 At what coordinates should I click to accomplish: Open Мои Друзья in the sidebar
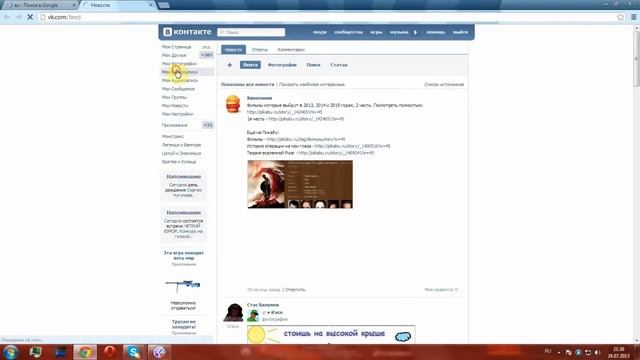pos(174,55)
